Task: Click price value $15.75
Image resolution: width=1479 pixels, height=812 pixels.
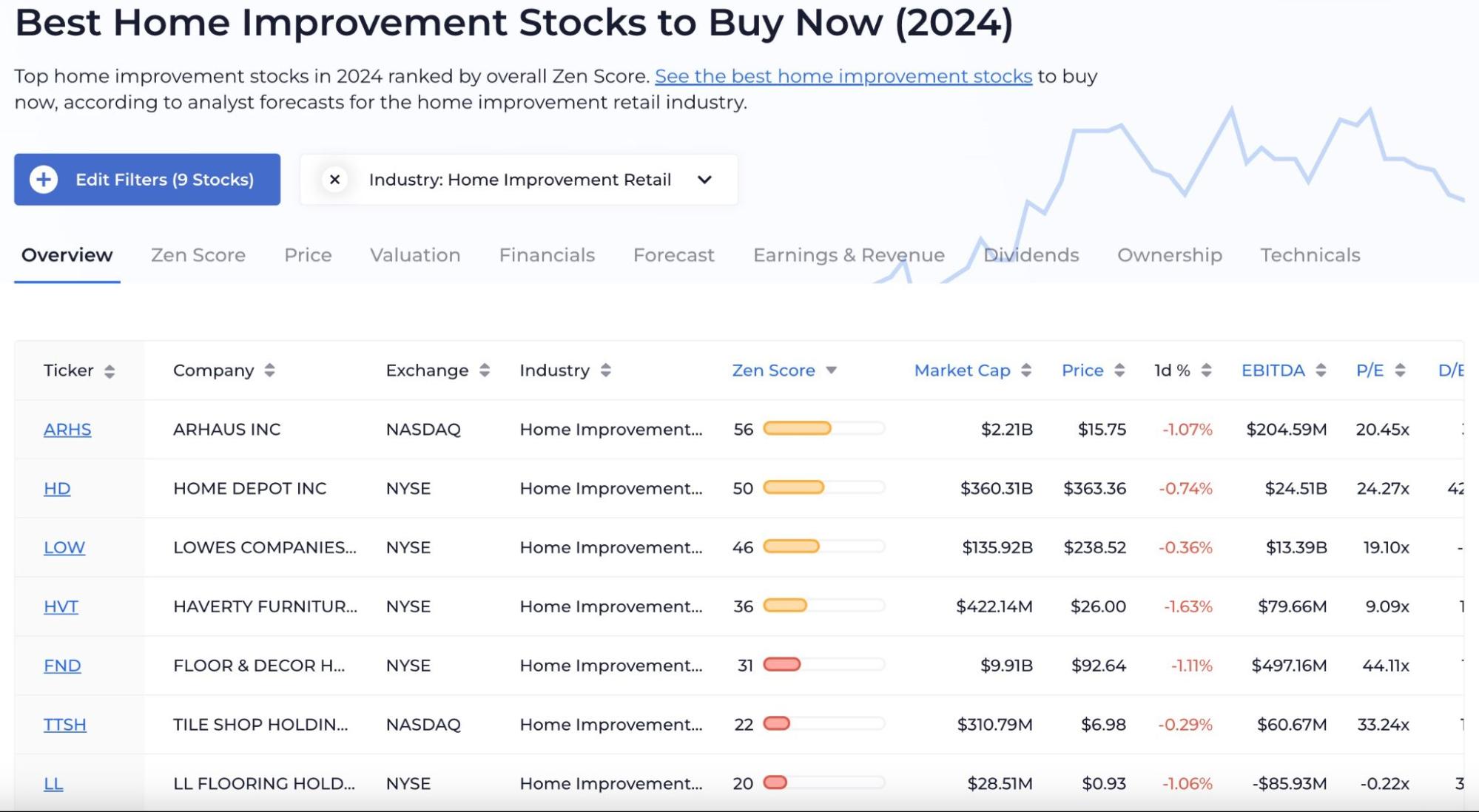Action: click(x=1102, y=430)
